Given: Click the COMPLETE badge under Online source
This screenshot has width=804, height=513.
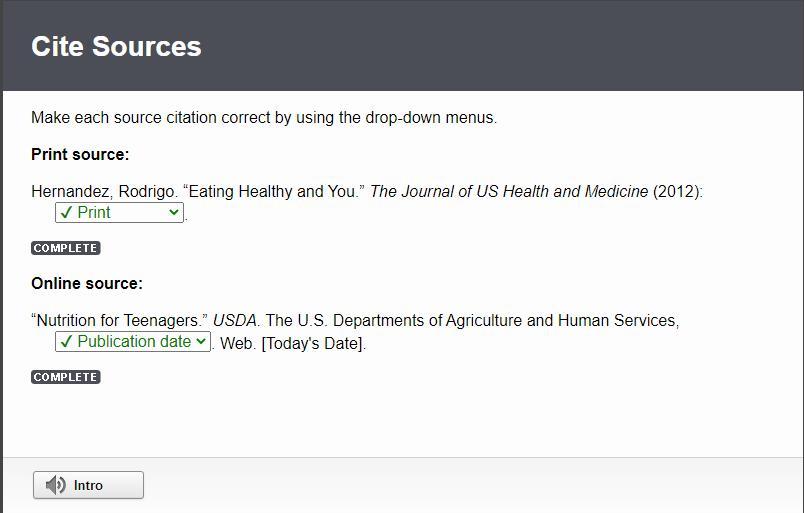Looking at the screenshot, I should (66, 377).
